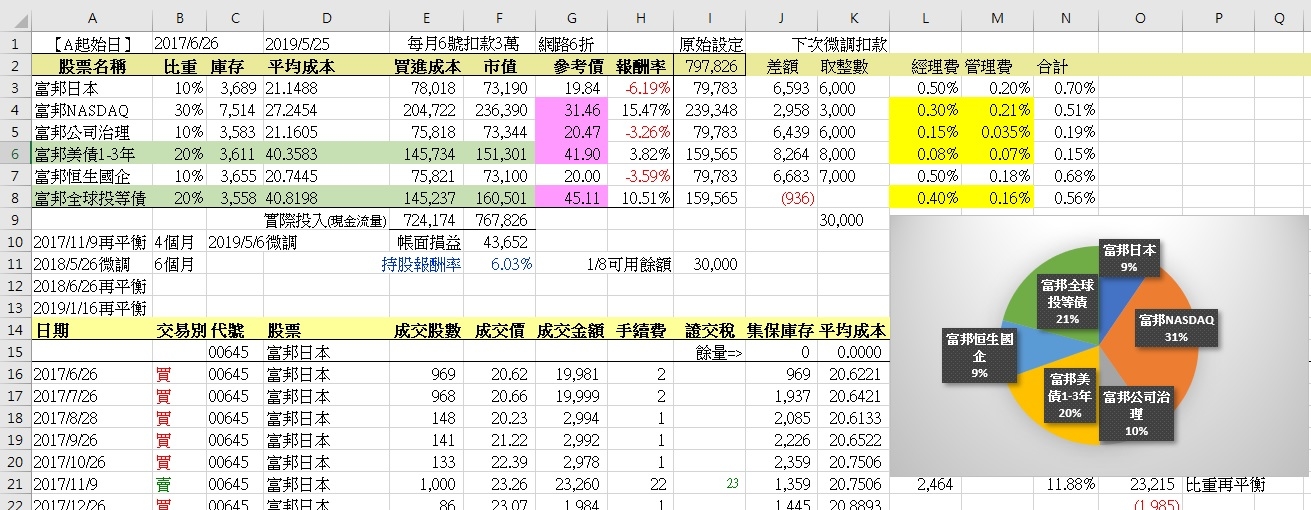Image resolution: width=1311 pixels, height=510 pixels.
Task: Select the date 2017/6/26 in row 16
Action: [92, 374]
